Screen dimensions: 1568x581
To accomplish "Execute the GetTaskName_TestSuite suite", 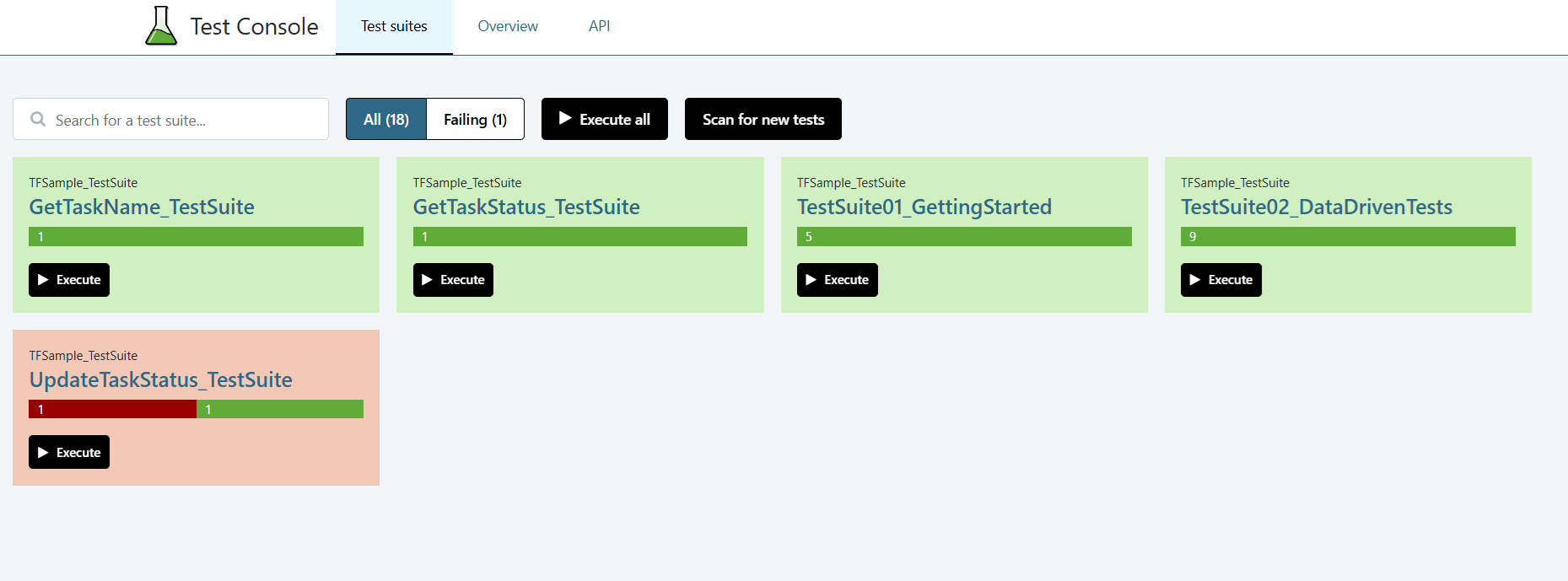I will pyautogui.click(x=69, y=280).
